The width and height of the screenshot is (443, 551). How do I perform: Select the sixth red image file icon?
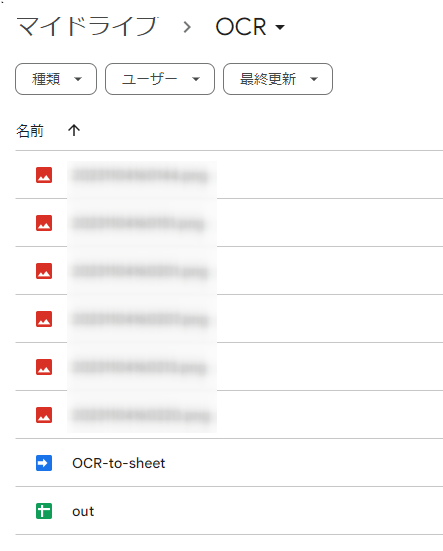click(44, 415)
